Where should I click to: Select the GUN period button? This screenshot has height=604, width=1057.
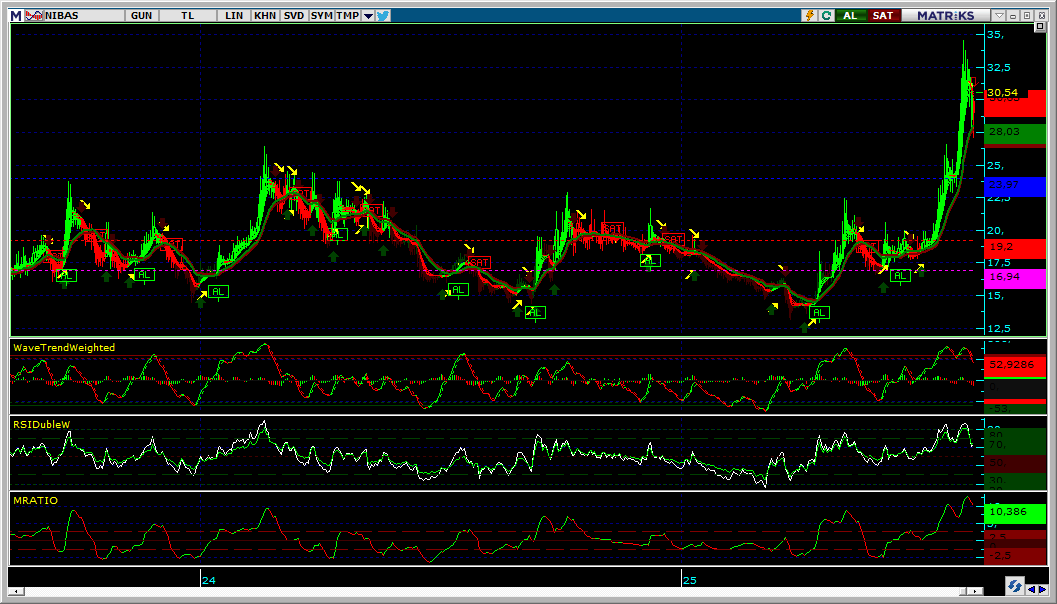tap(142, 16)
